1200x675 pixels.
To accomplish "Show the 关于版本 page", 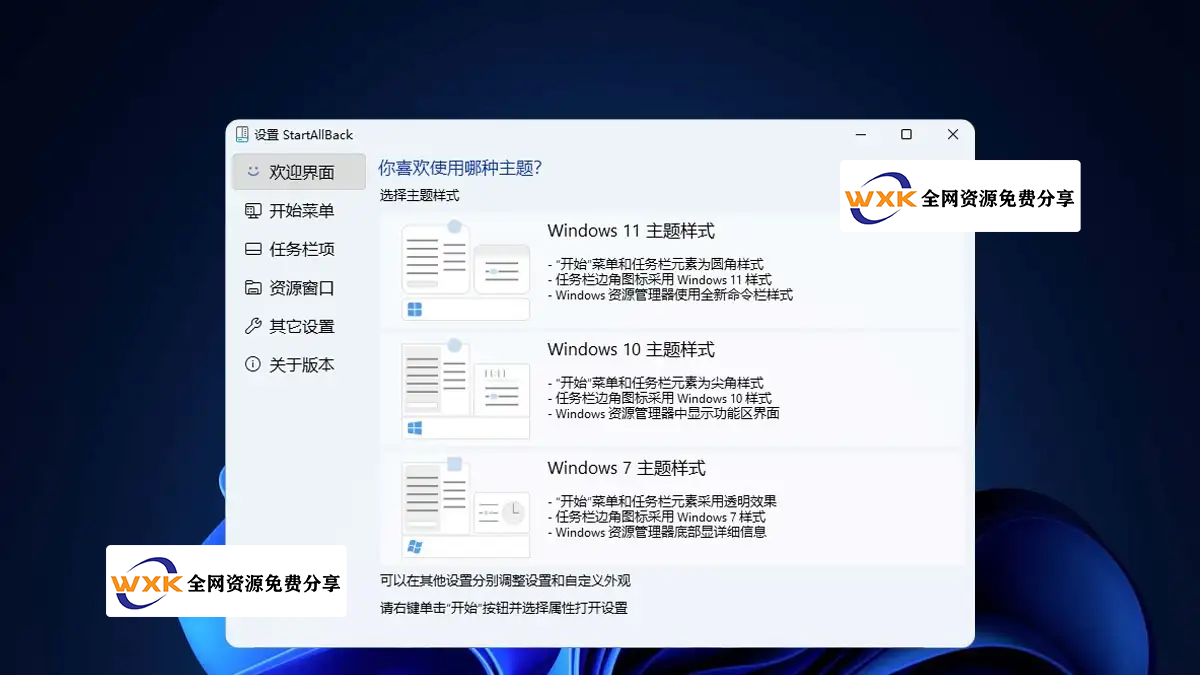I will [299, 364].
